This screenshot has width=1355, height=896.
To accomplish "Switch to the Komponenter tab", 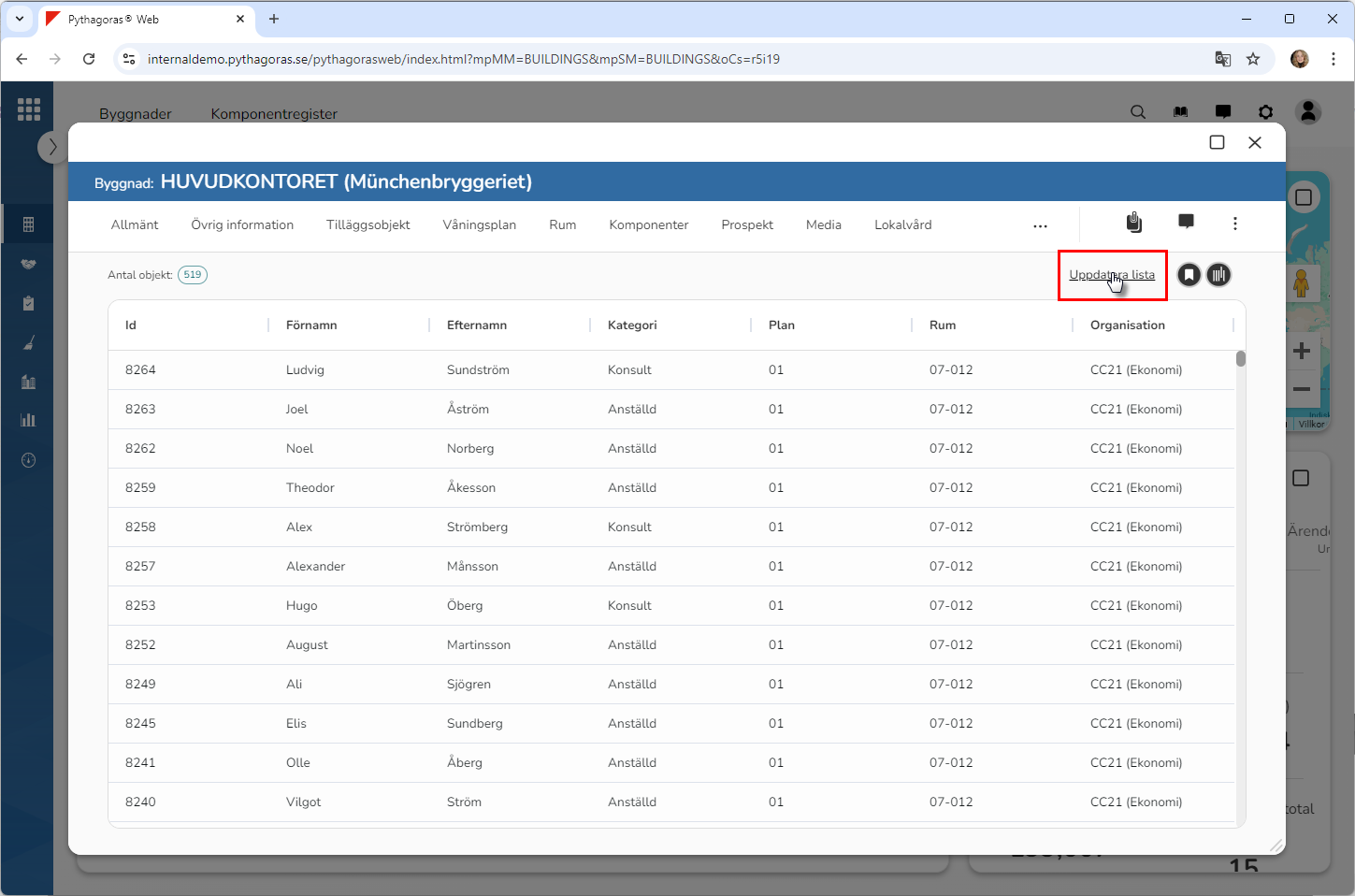I will click(648, 225).
